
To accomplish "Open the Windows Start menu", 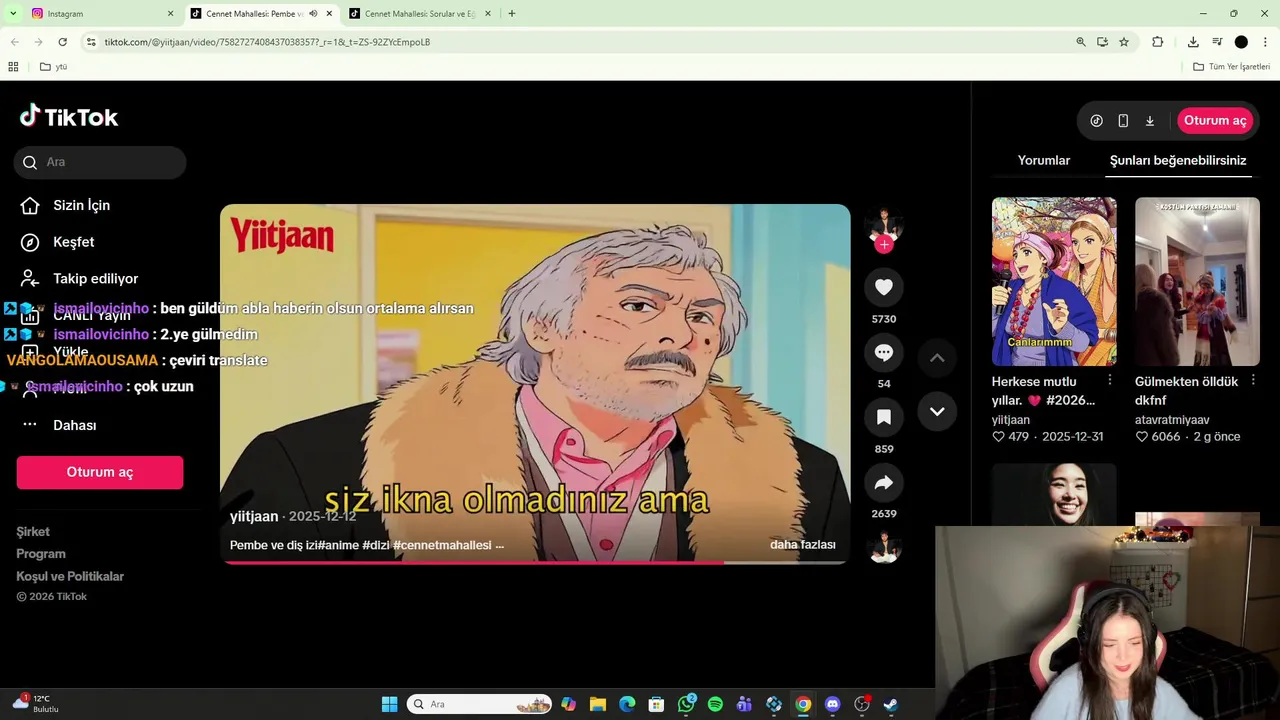I will 389,704.
